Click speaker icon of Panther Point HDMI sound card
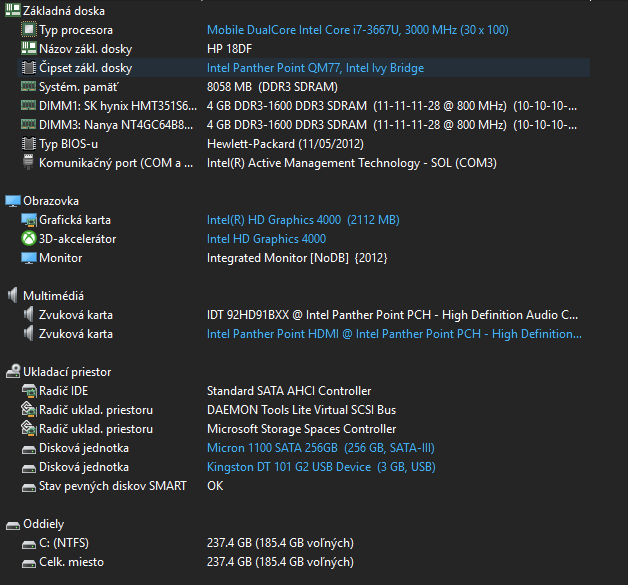Screen dimensions: 628x585 click(x=28, y=334)
